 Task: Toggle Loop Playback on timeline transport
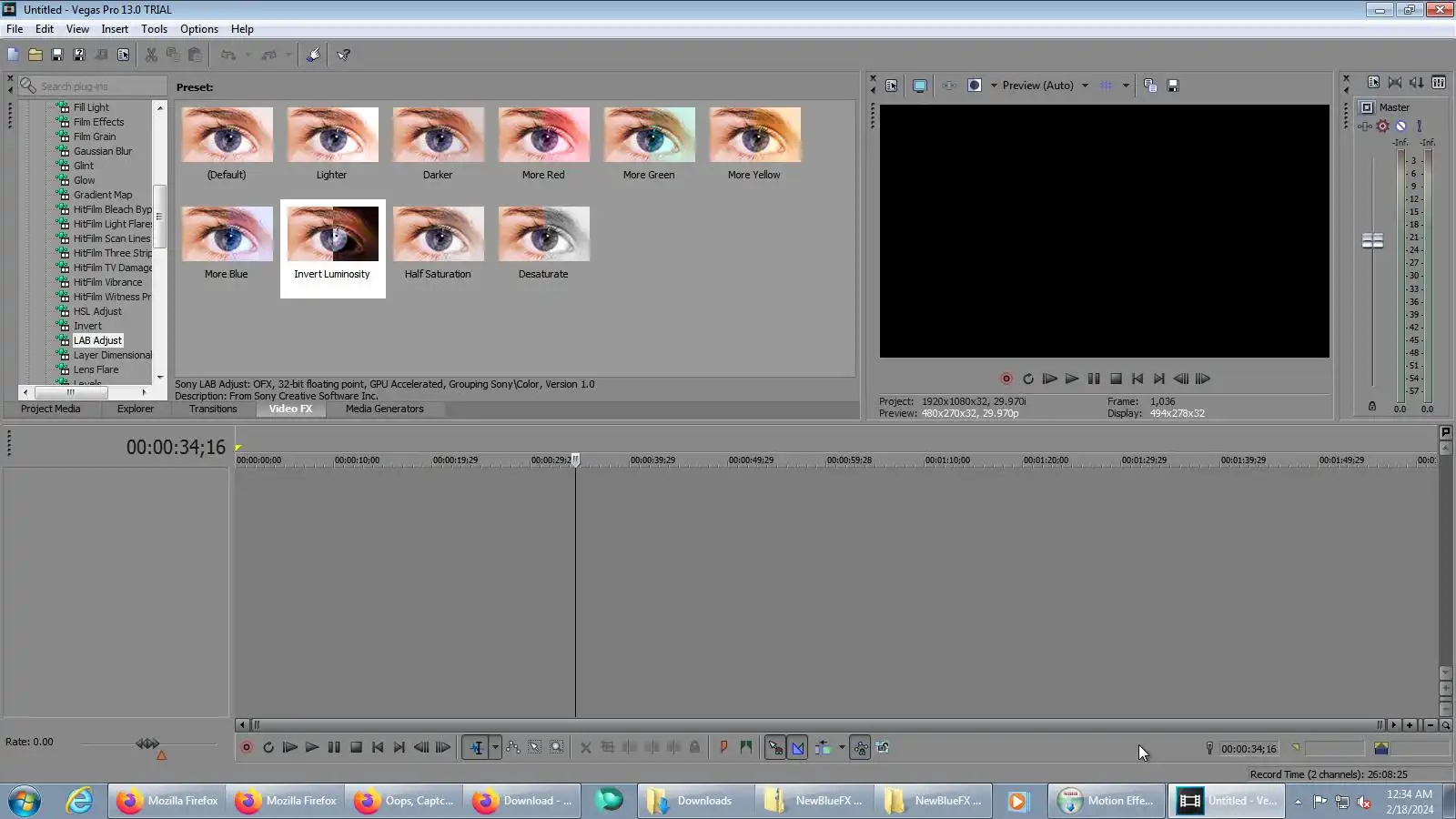[x=268, y=748]
